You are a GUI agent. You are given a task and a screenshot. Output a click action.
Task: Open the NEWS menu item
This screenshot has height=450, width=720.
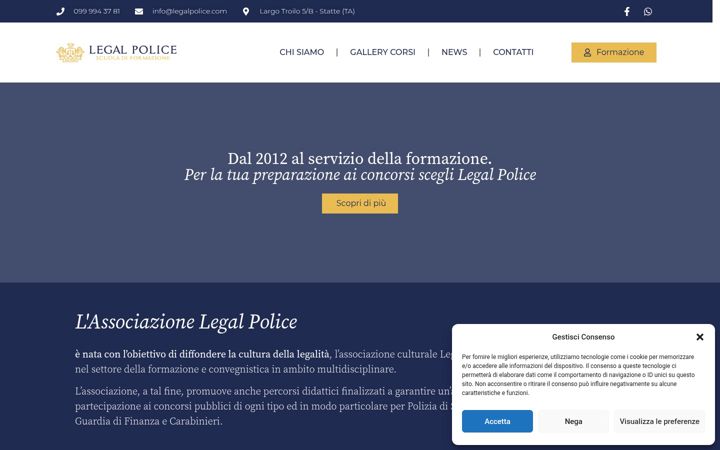(x=454, y=52)
